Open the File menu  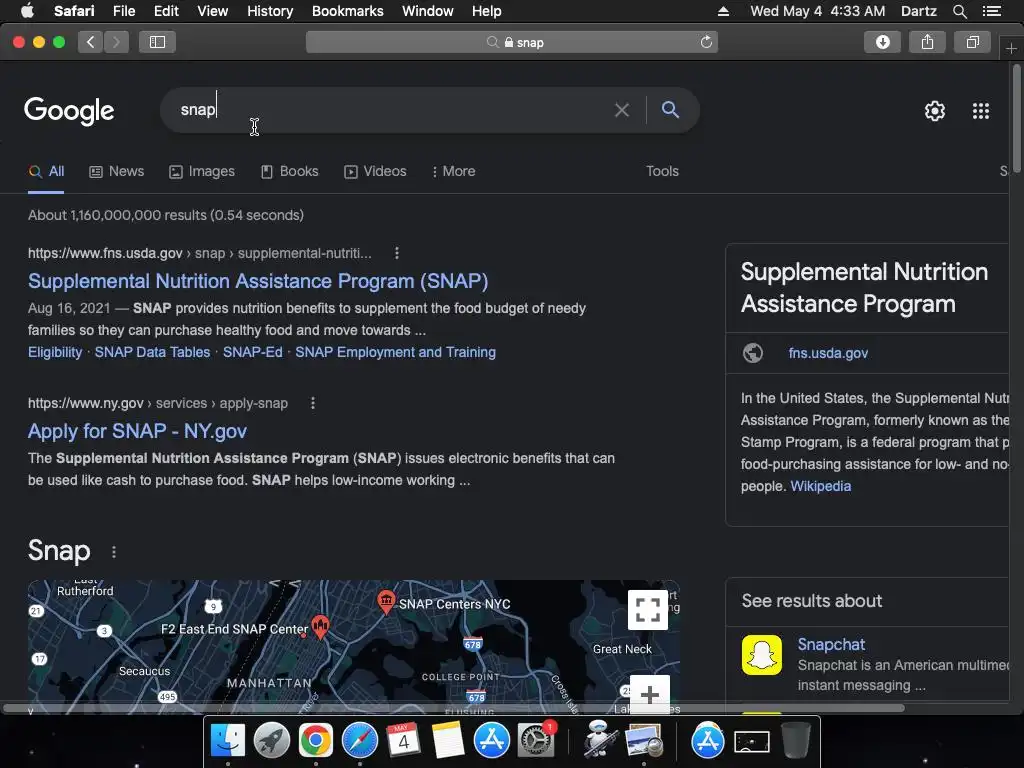(x=123, y=11)
